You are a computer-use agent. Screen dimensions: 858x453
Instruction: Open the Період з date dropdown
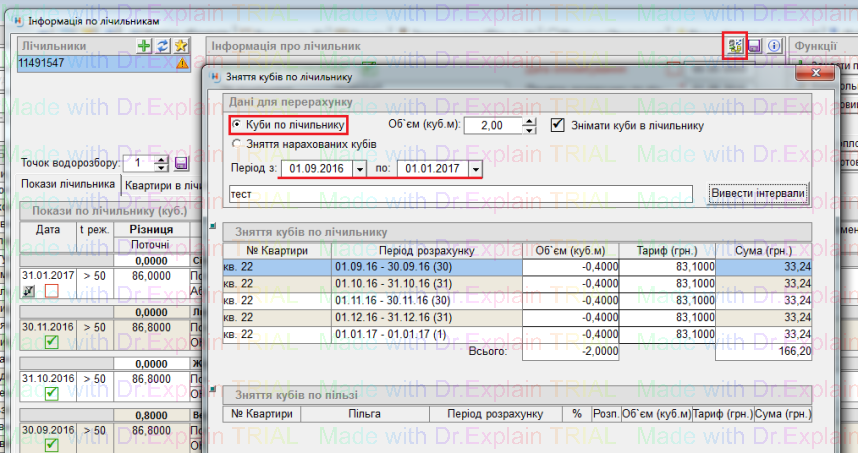point(360,168)
